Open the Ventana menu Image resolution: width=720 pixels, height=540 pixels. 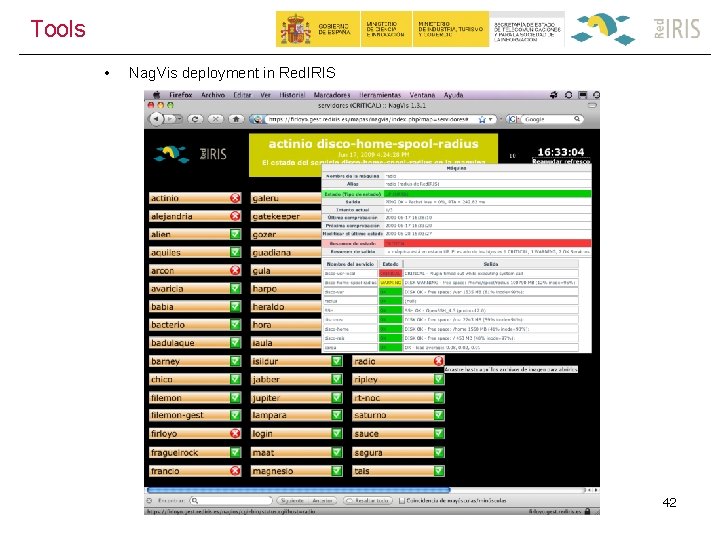pos(422,95)
